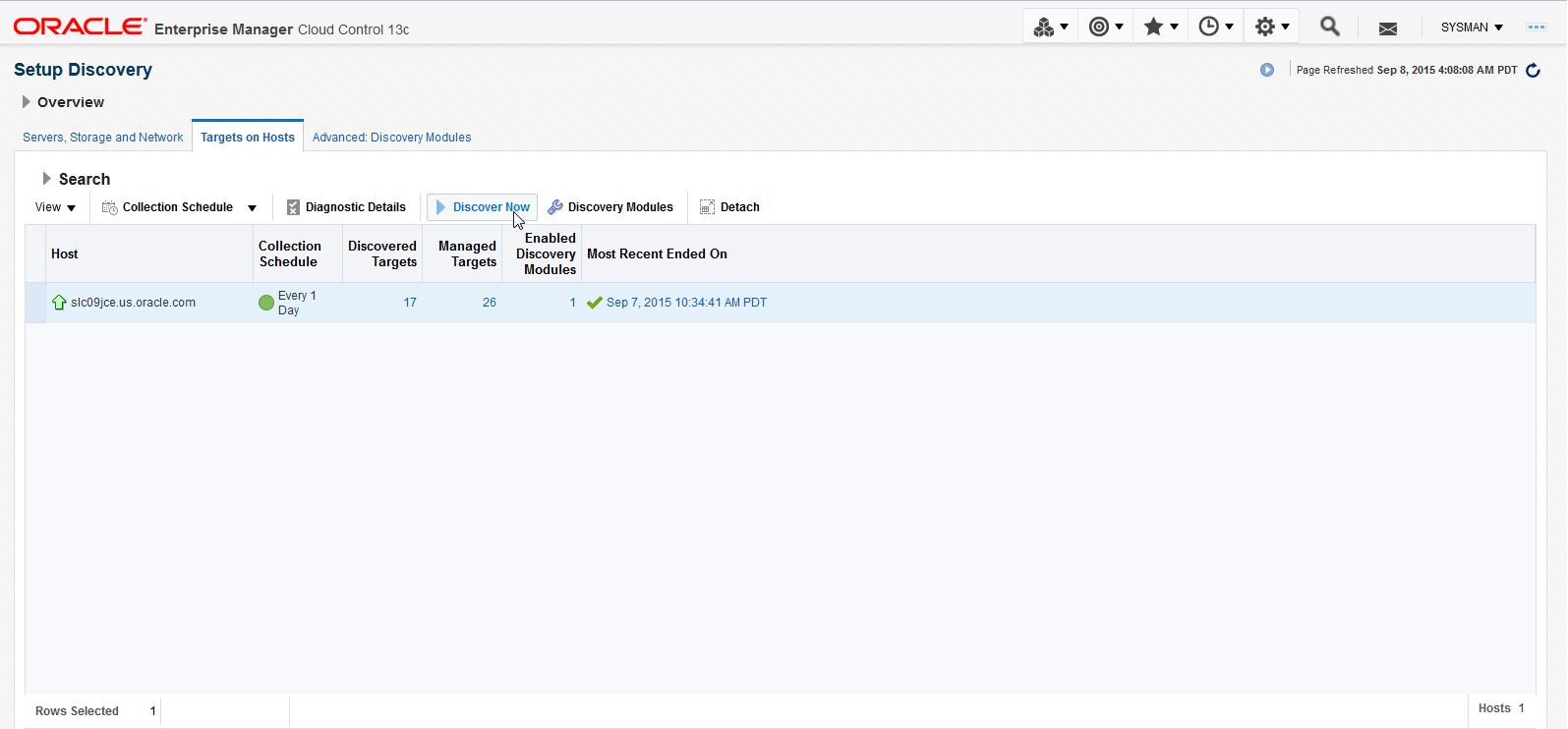This screenshot has height=729, width=1568.
Task: Click the green collection schedule status circle
Action: pos(266,303)
